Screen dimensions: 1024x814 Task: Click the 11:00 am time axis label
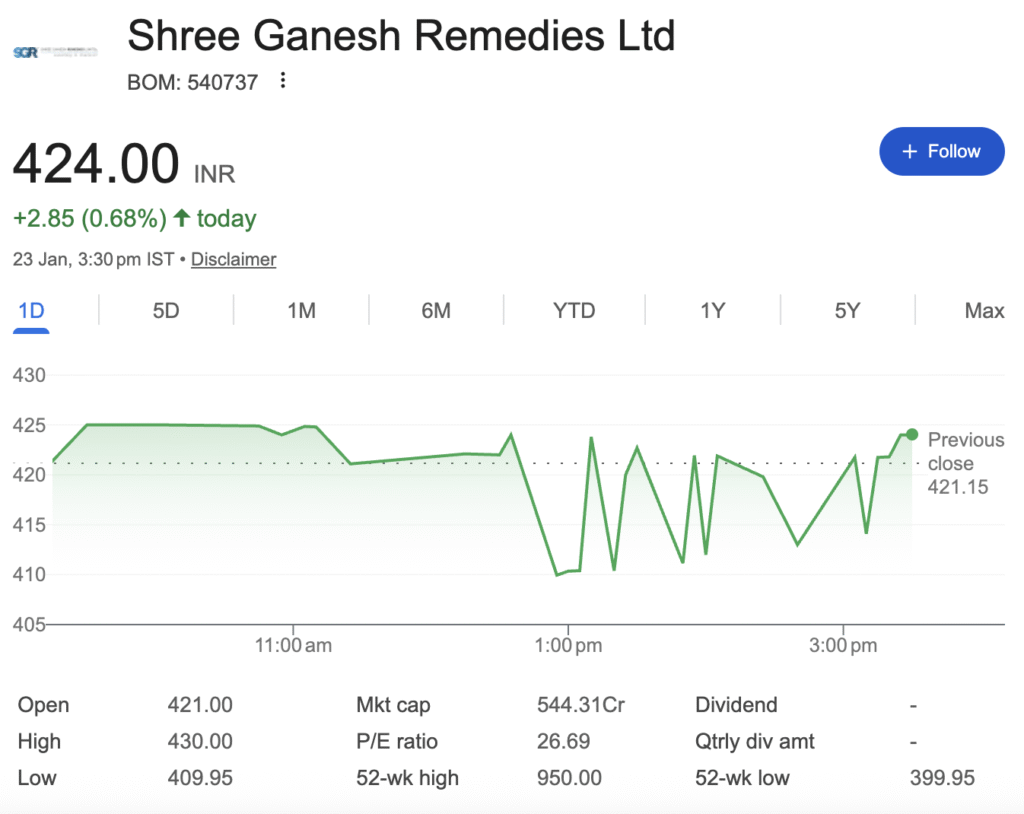[x=293, y=646]
